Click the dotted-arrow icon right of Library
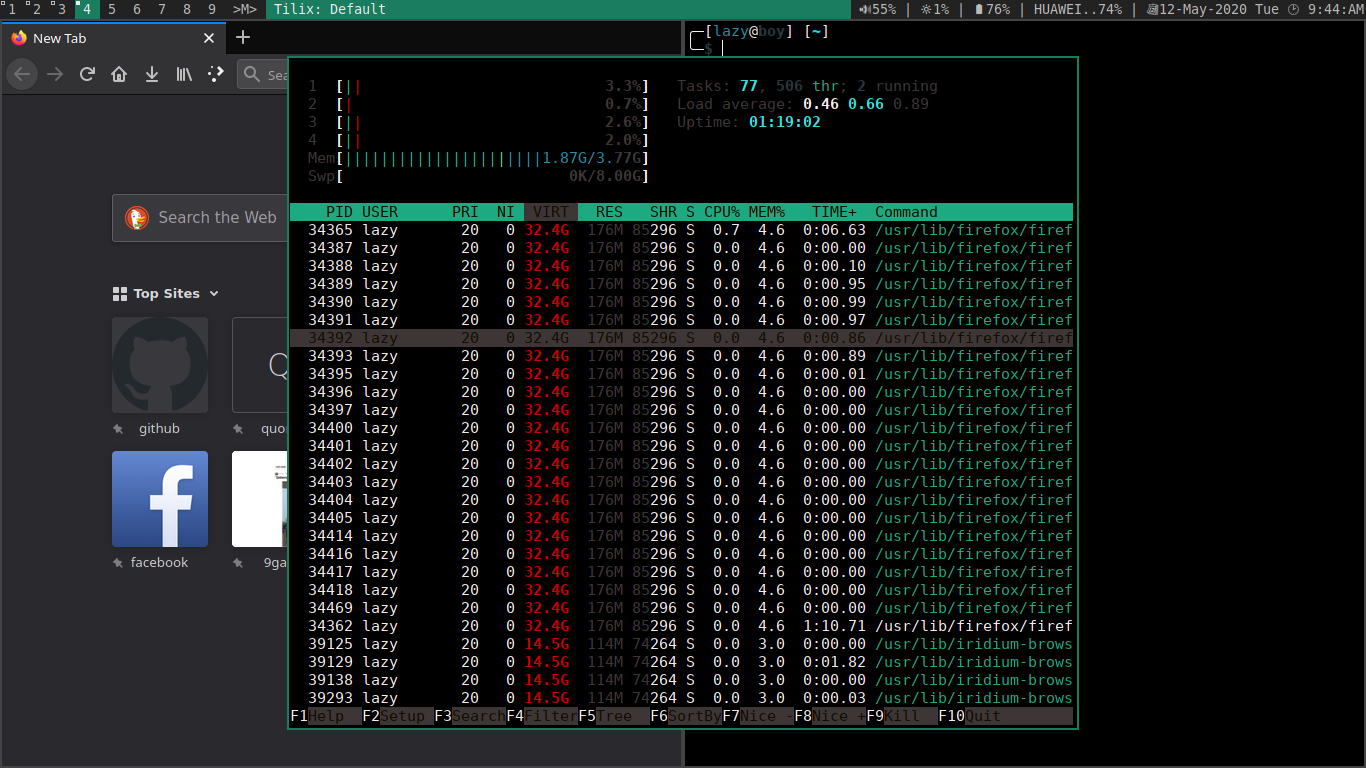Screen dimensions: 1366x768 click(215, 74)
